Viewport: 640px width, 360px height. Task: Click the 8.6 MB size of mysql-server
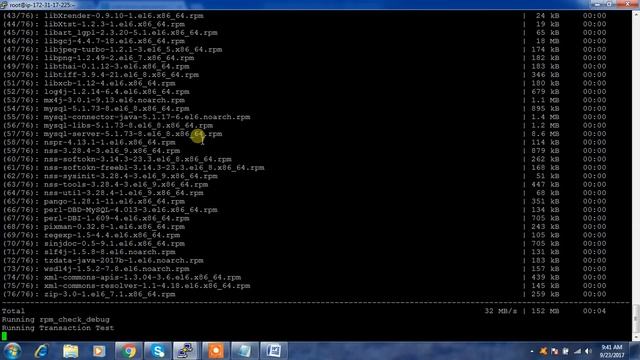[545, 134]
